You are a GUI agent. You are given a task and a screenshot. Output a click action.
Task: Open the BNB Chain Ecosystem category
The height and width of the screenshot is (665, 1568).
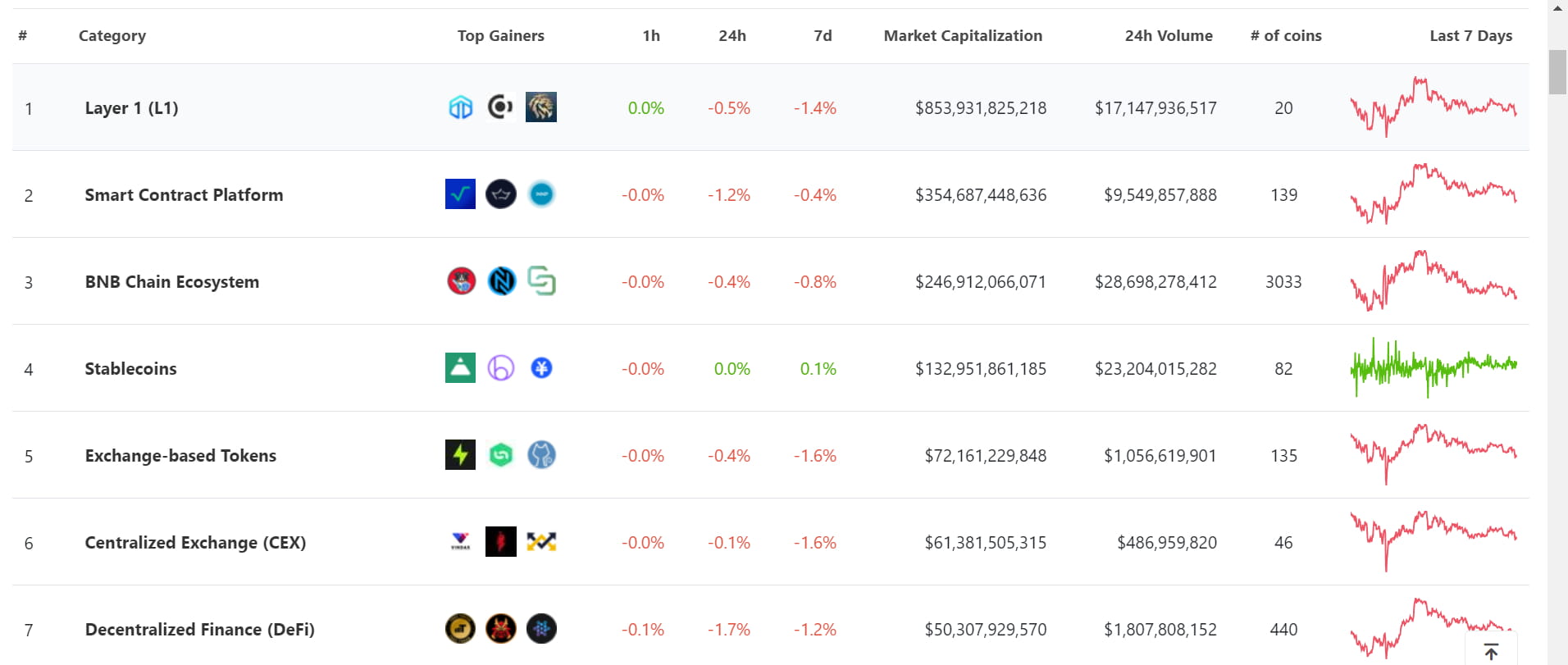[171, 282]
